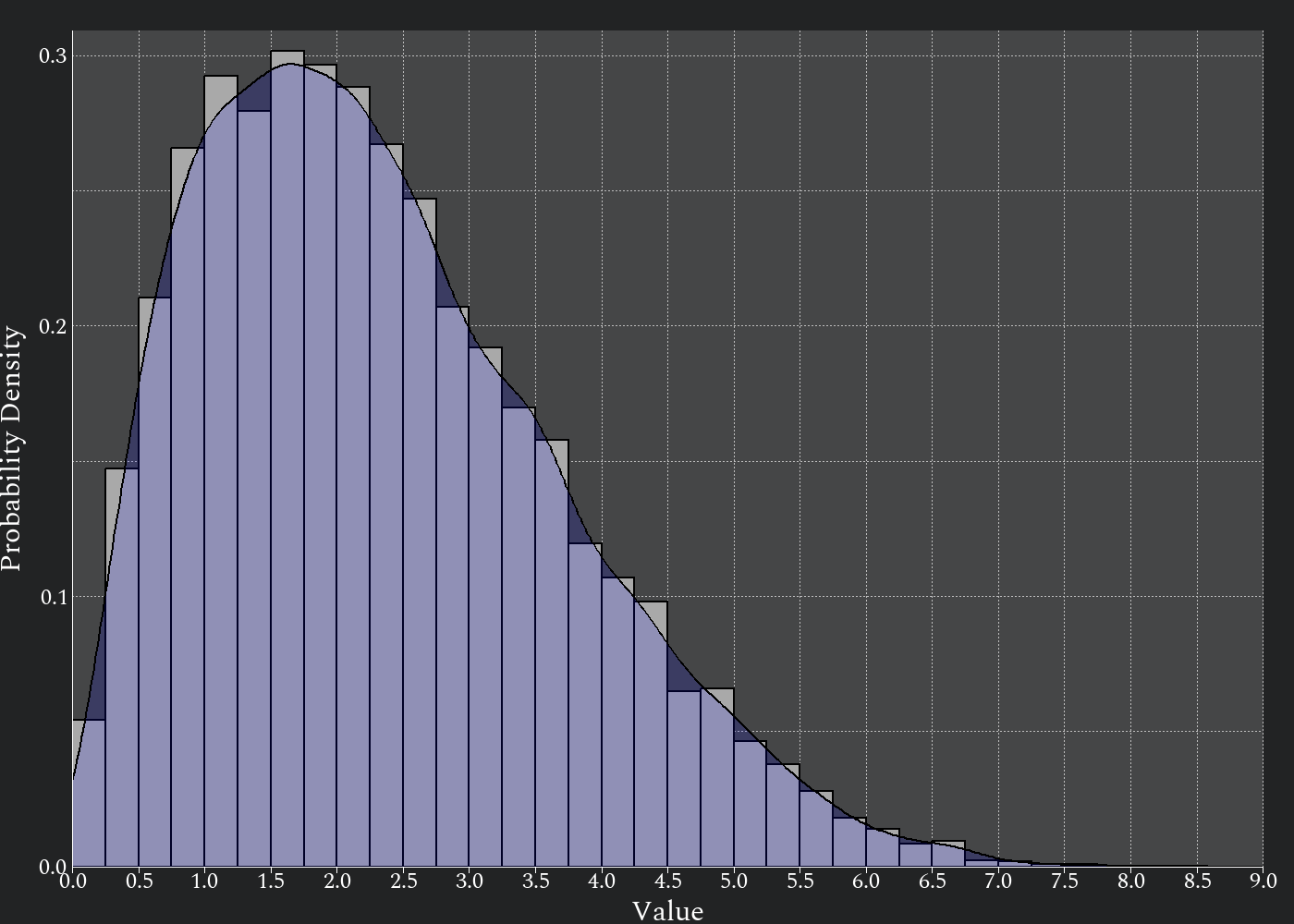Select the tallest histogram bar between 1.5 and 1.75

(287, 459)
